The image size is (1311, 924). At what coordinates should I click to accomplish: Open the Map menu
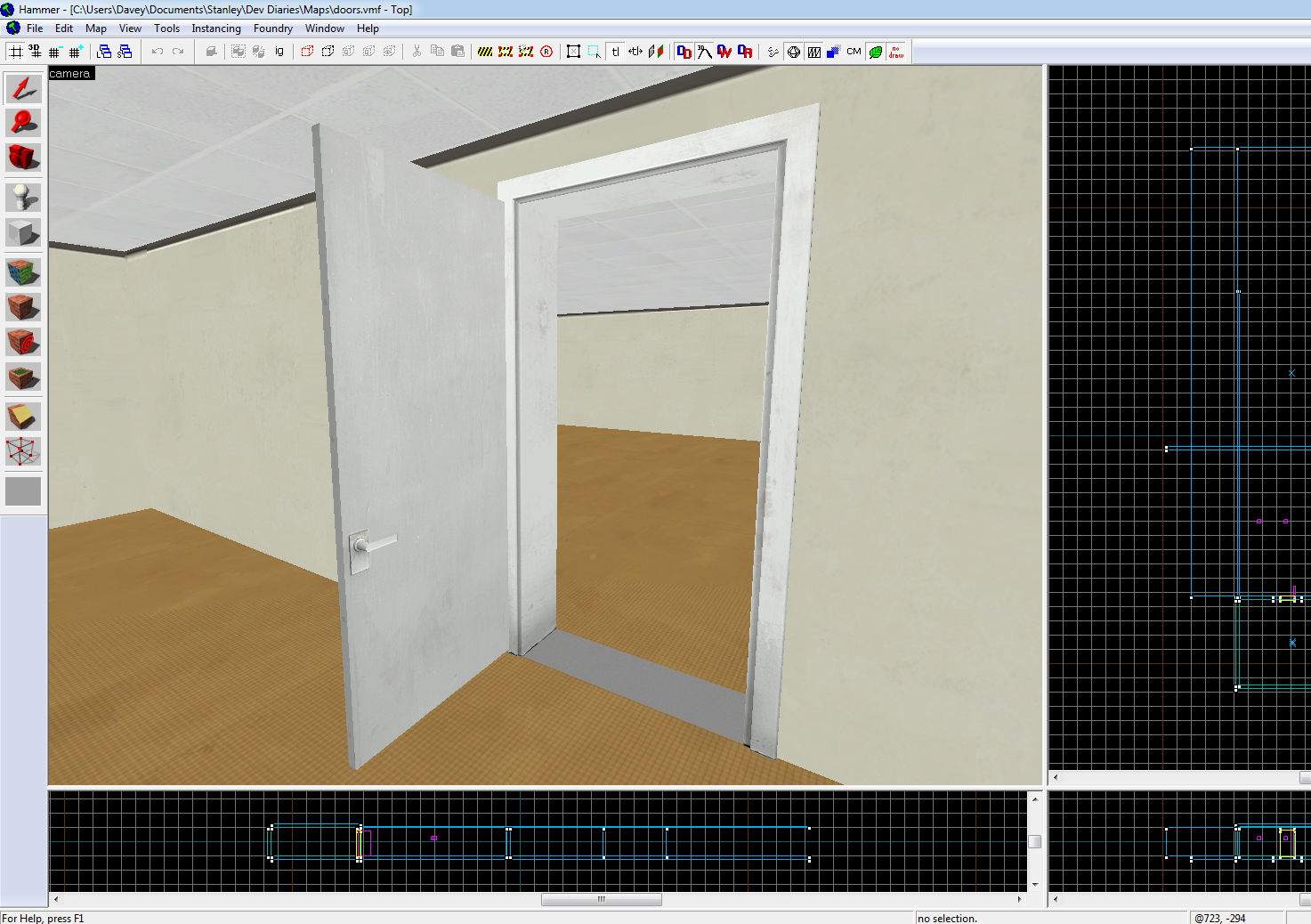point(95,28)
